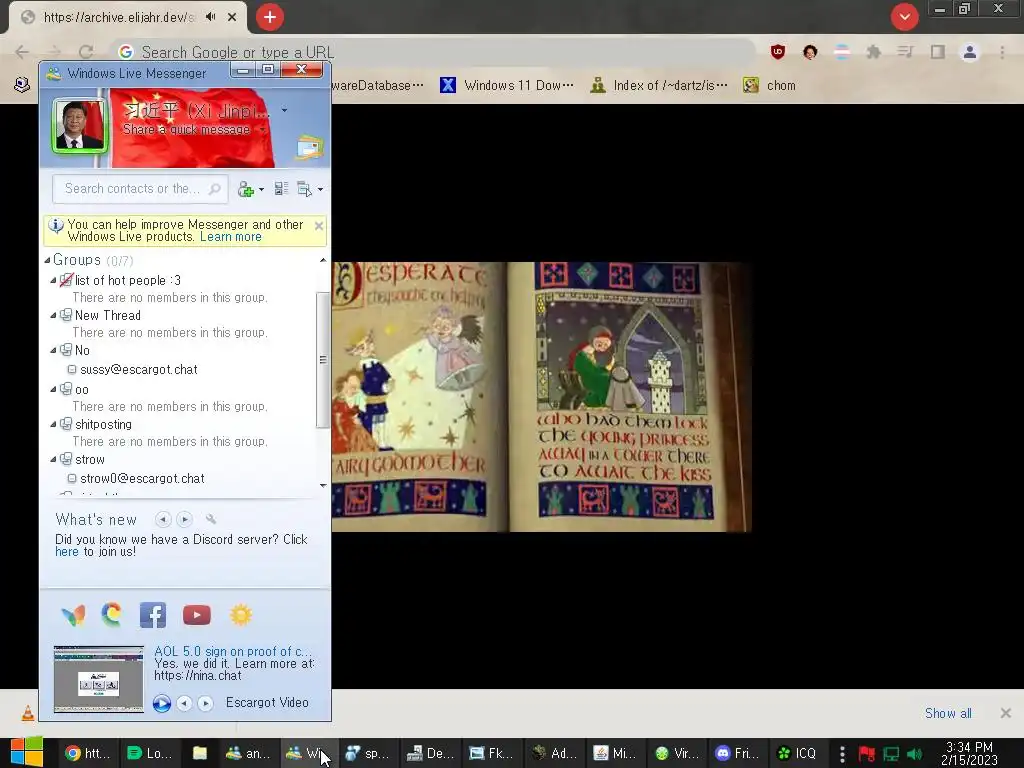Collapse the 'list of hot people :3' group

click(54, 280)
